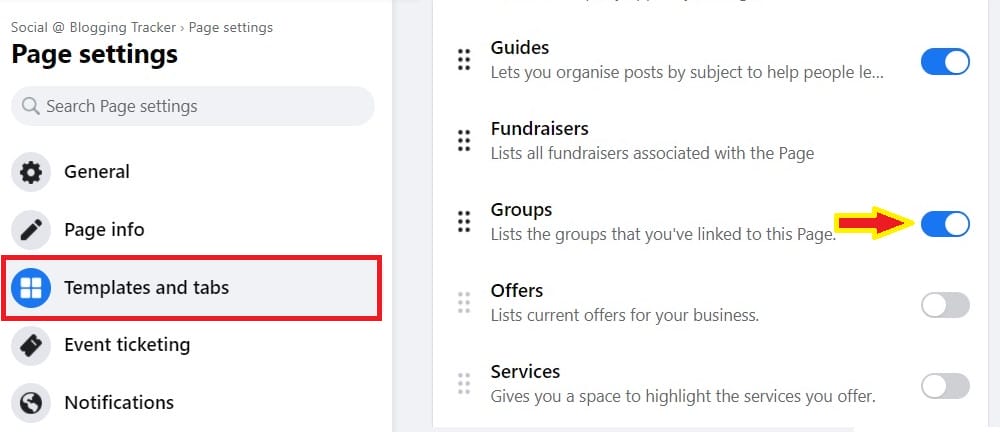Image resolution: width=1000 pixels, height=432 pixels.
Task: Click the Fundraisers drag handle dots
Action: 464,140
